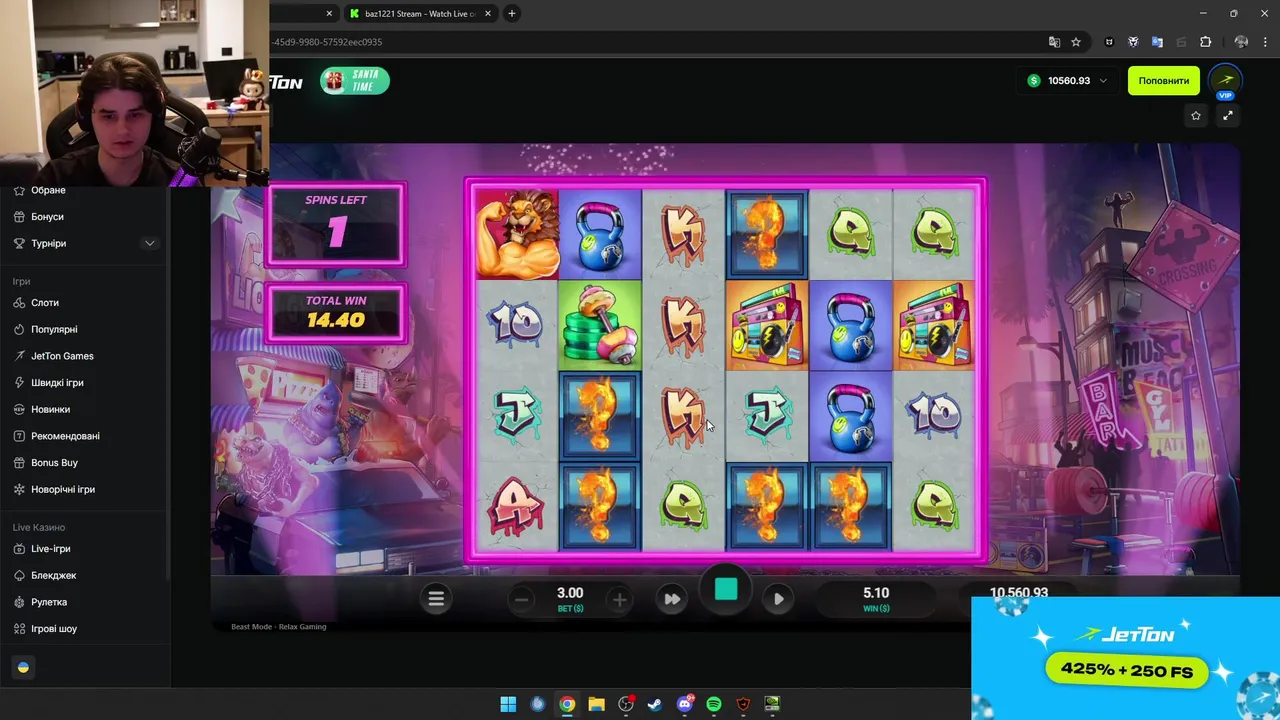Screen dimensions: 1280x720
Task: Open the Chrome three-dot menu
Action: [1266, 42]
